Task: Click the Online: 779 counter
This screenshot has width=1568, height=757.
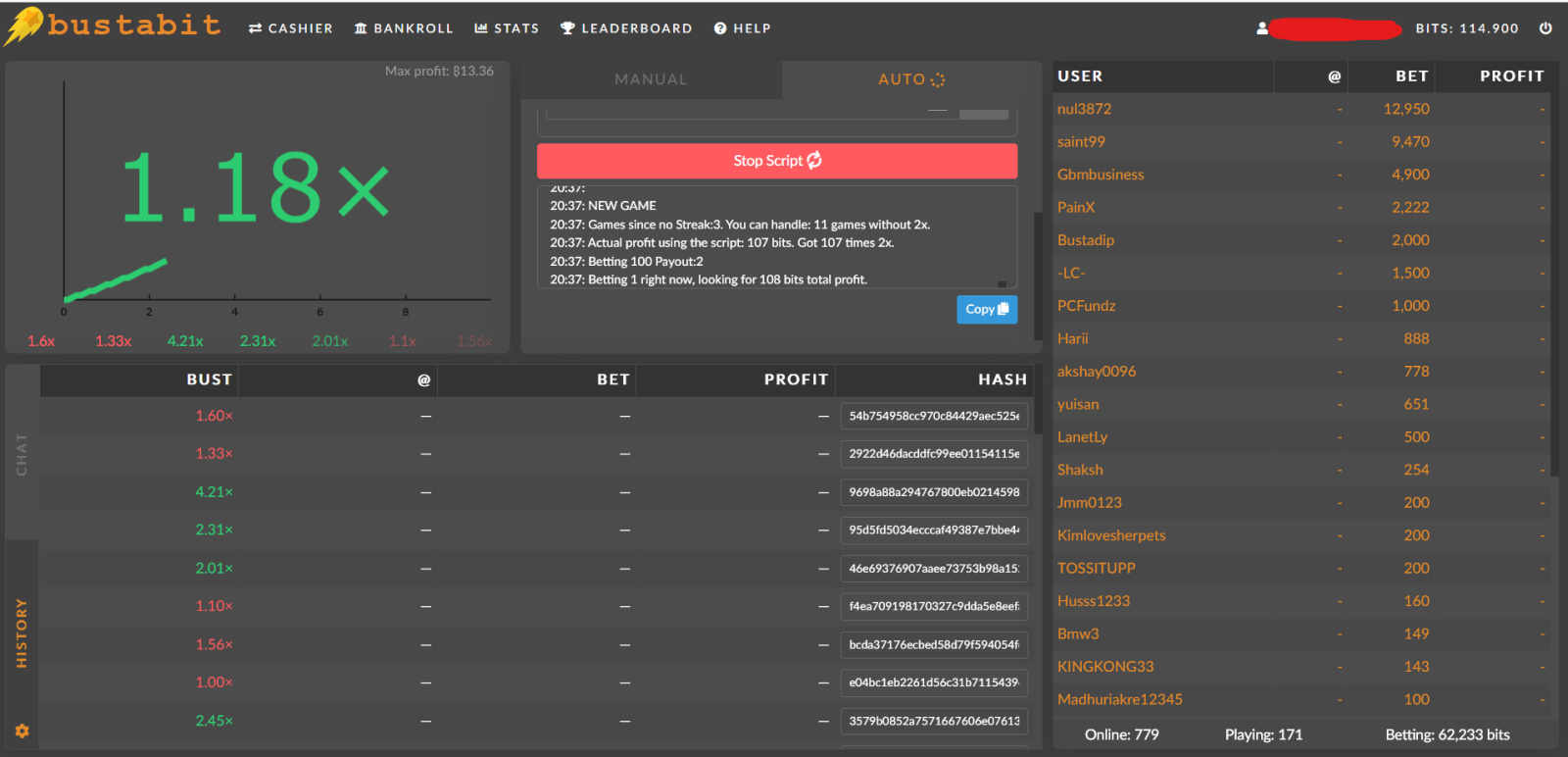Action: [1121, 734]
